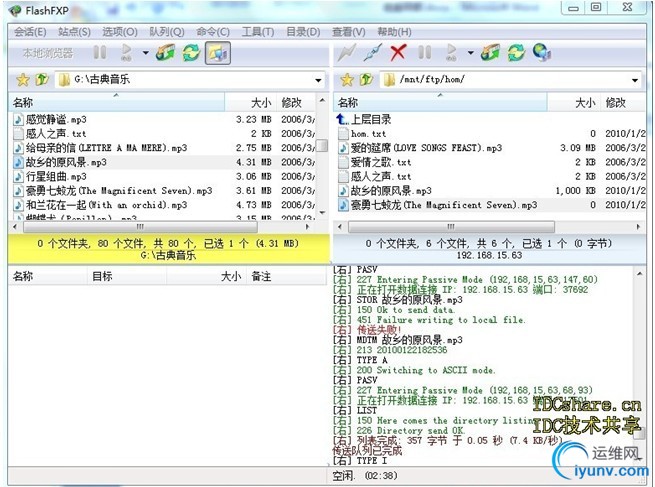The height and width of the screenshot is (487, 655).
Task: Click the quick connect plug icon
Action: tap(373, 53)
